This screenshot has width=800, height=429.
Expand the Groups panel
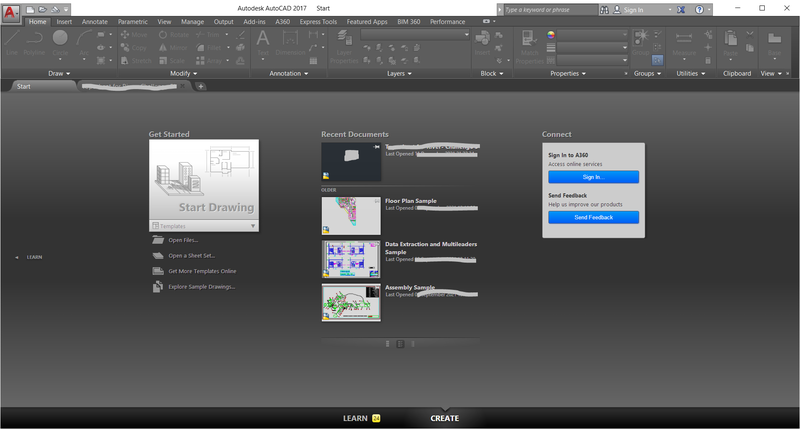pyautogui.click(x=647, y=73)
